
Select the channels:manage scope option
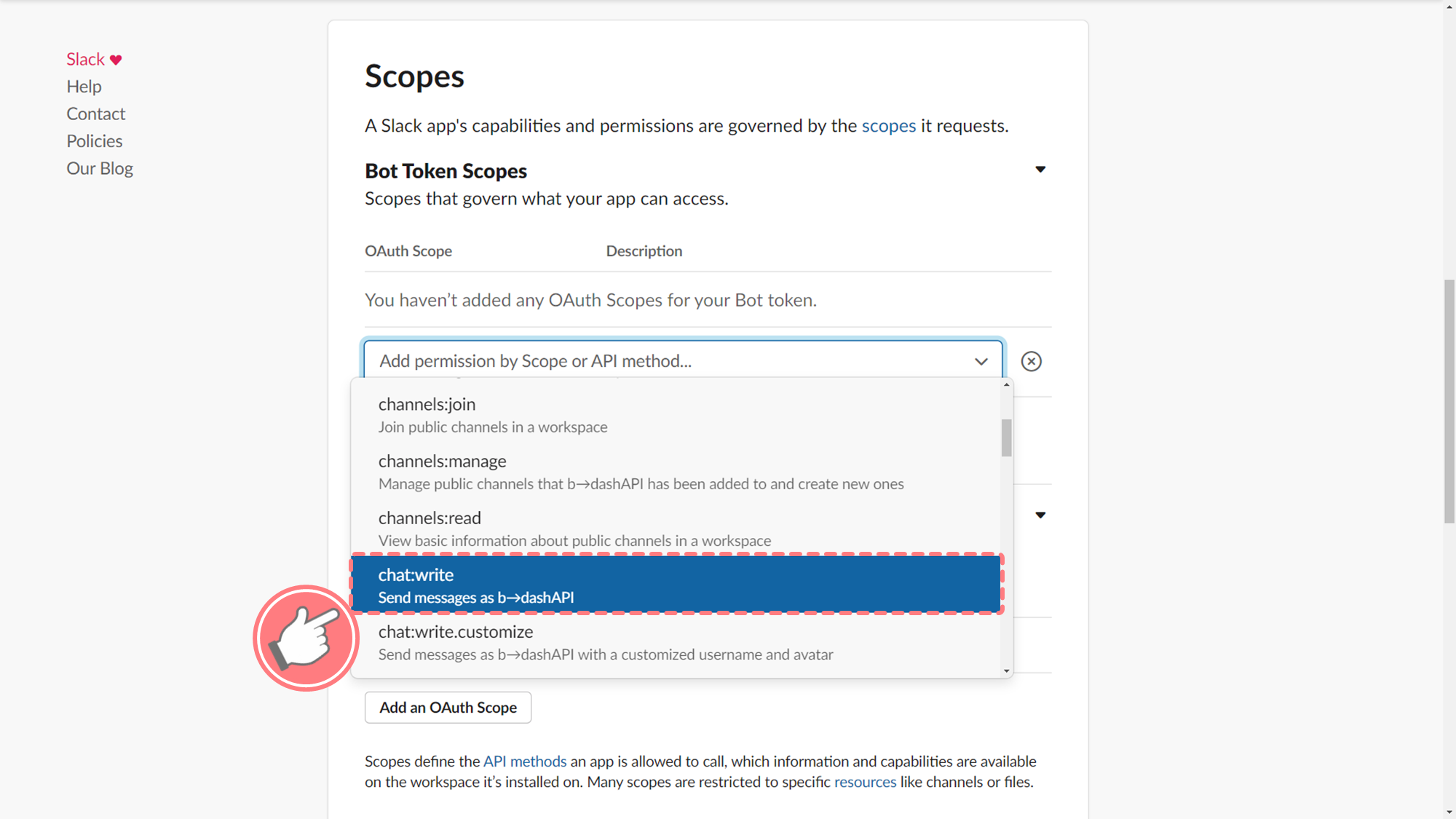coord(676,472)
